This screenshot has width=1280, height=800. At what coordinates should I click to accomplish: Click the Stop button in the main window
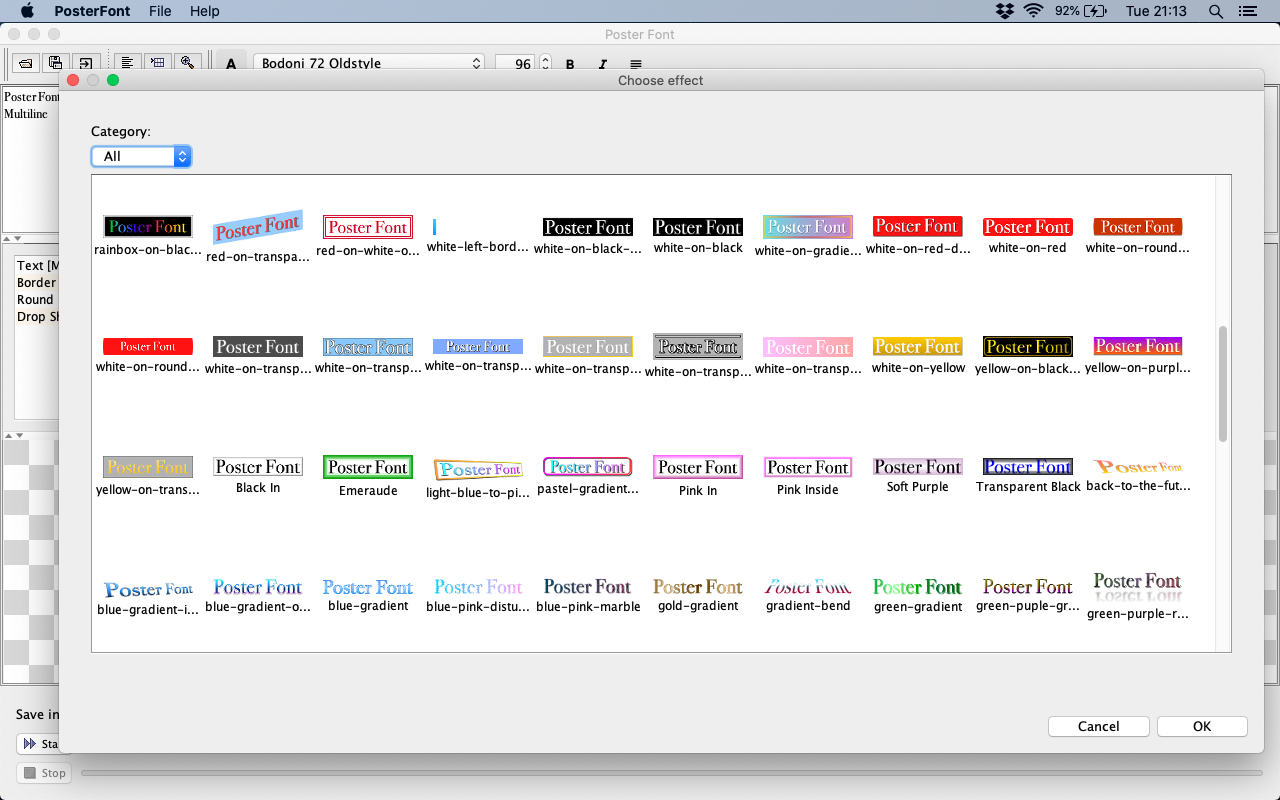click(x=44, y=773)
